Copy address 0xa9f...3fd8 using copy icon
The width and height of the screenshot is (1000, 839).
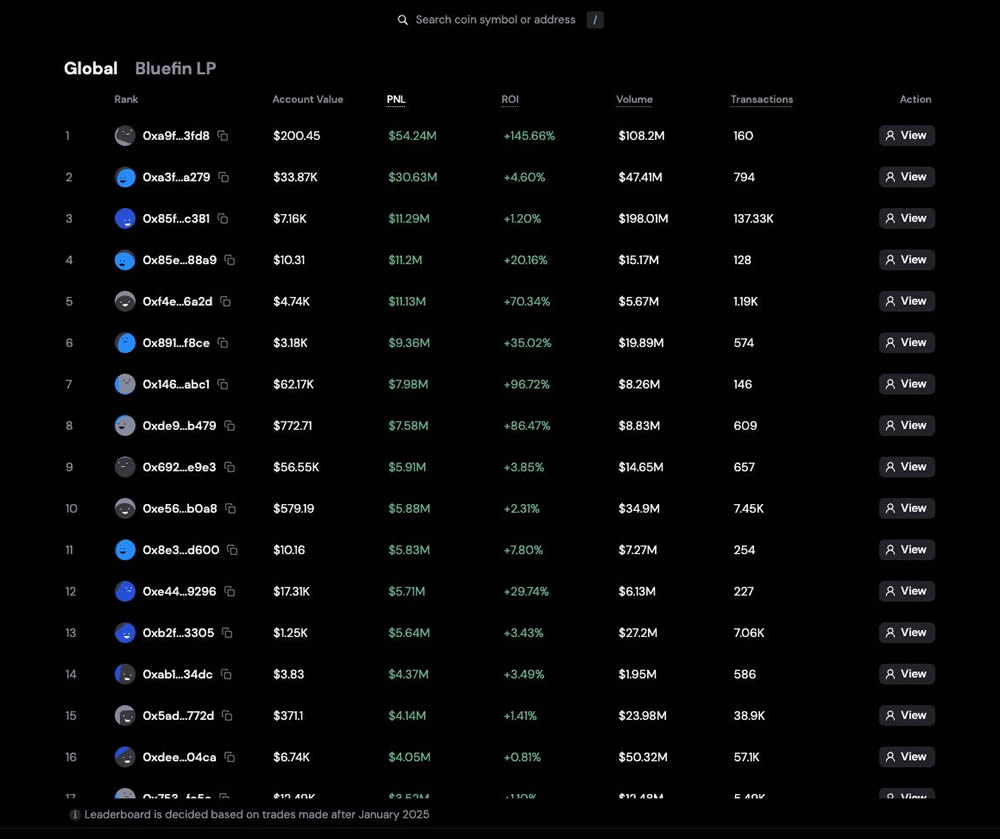click(223, 136)
